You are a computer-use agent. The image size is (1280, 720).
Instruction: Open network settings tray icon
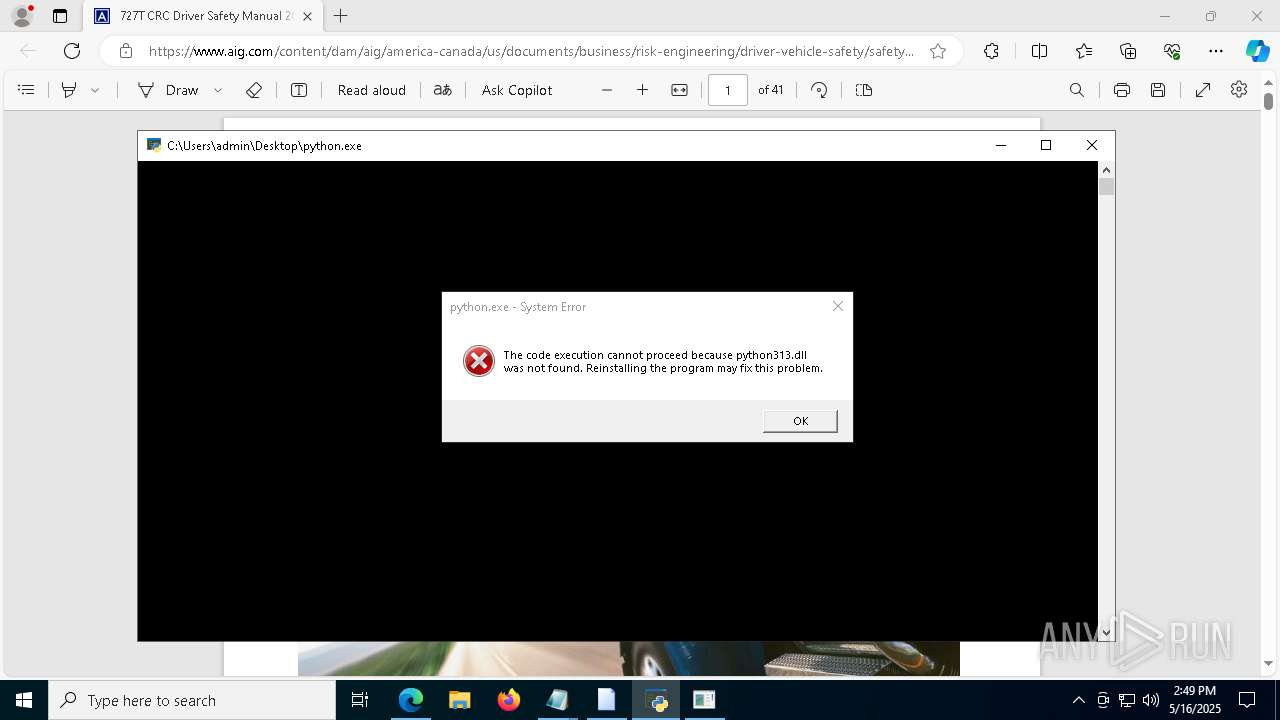(x=1127, y=700)
